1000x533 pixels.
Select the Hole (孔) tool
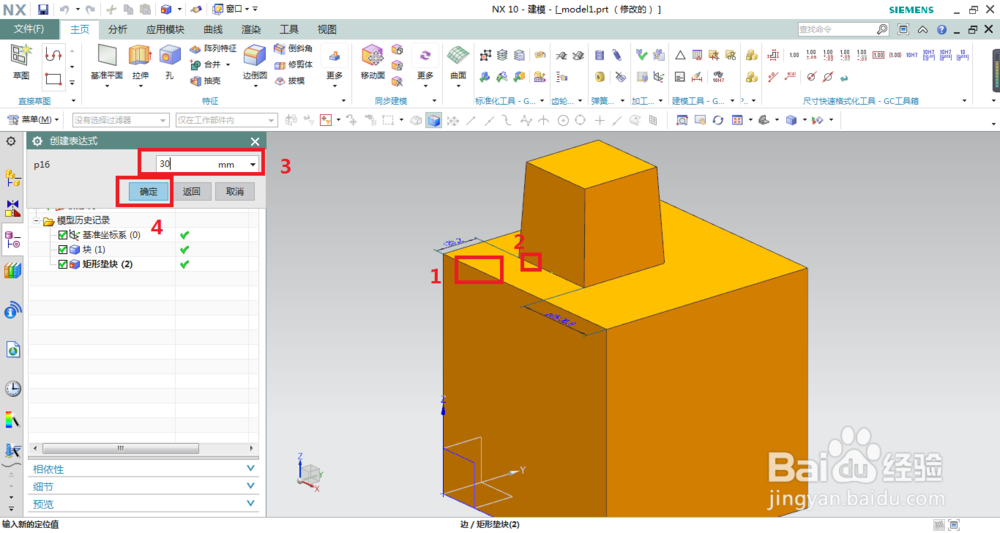(170, 56)
